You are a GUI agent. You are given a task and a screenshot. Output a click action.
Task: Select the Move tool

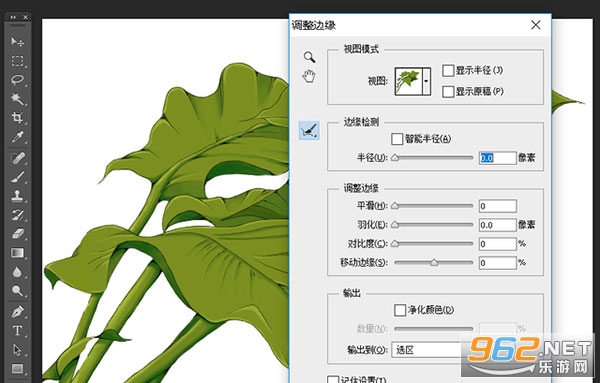(17, 41)
